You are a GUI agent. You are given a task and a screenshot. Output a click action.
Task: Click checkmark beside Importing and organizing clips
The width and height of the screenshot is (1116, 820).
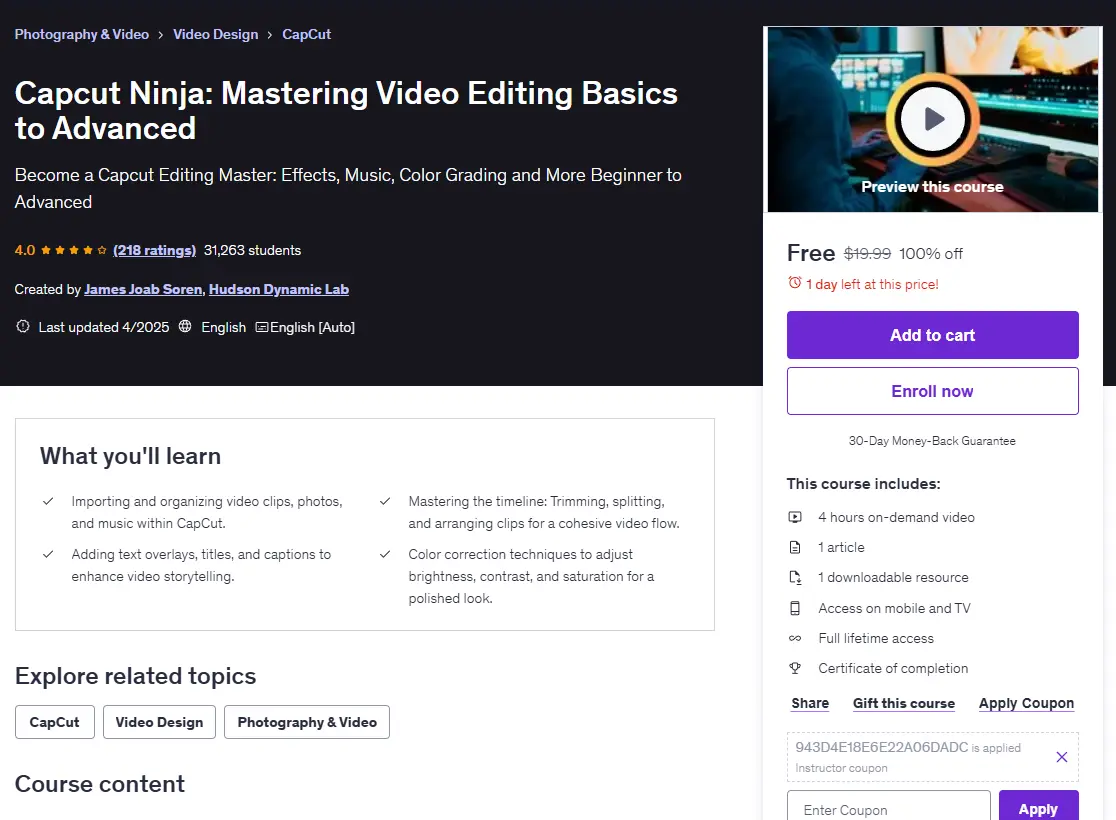click(x=48, y=502)
